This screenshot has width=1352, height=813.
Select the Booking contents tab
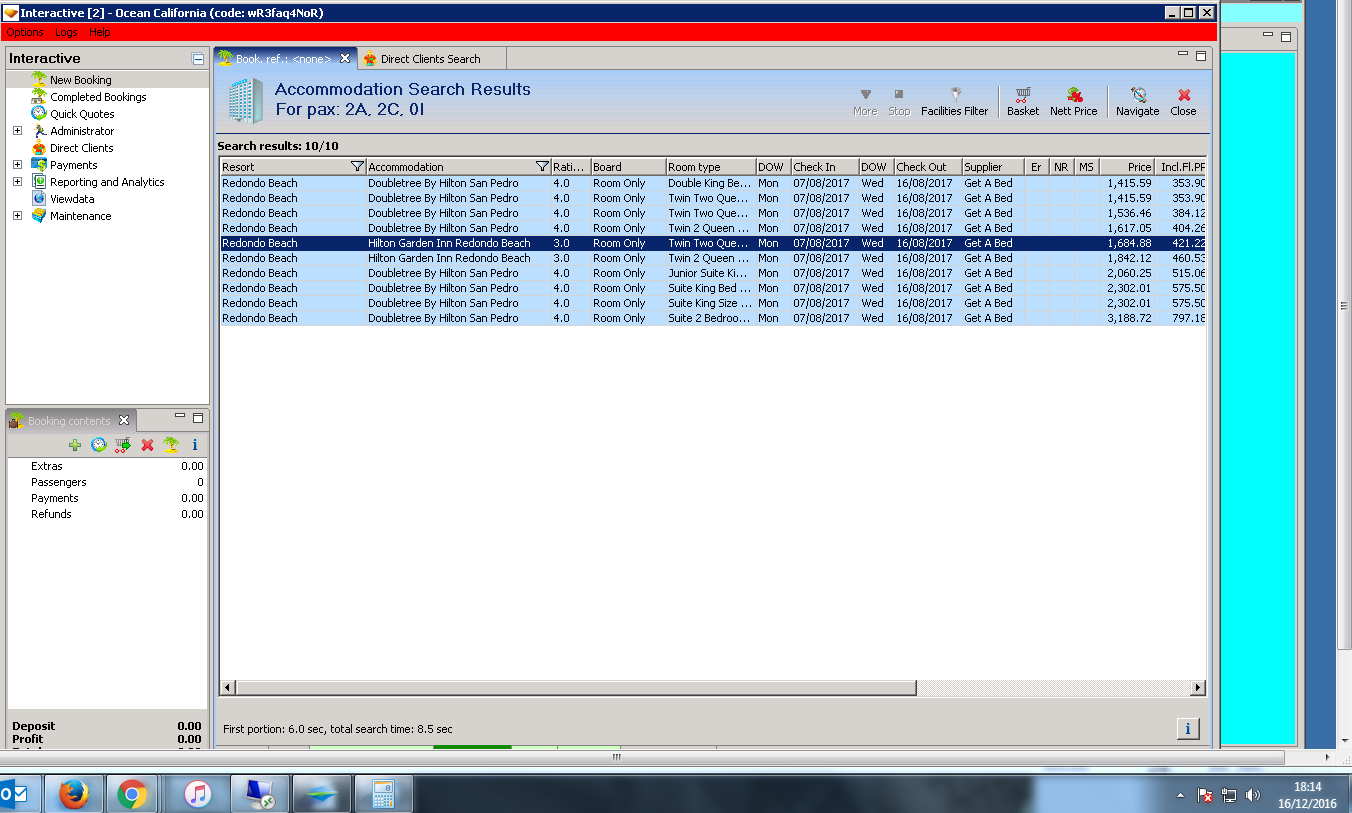point(69,421)
